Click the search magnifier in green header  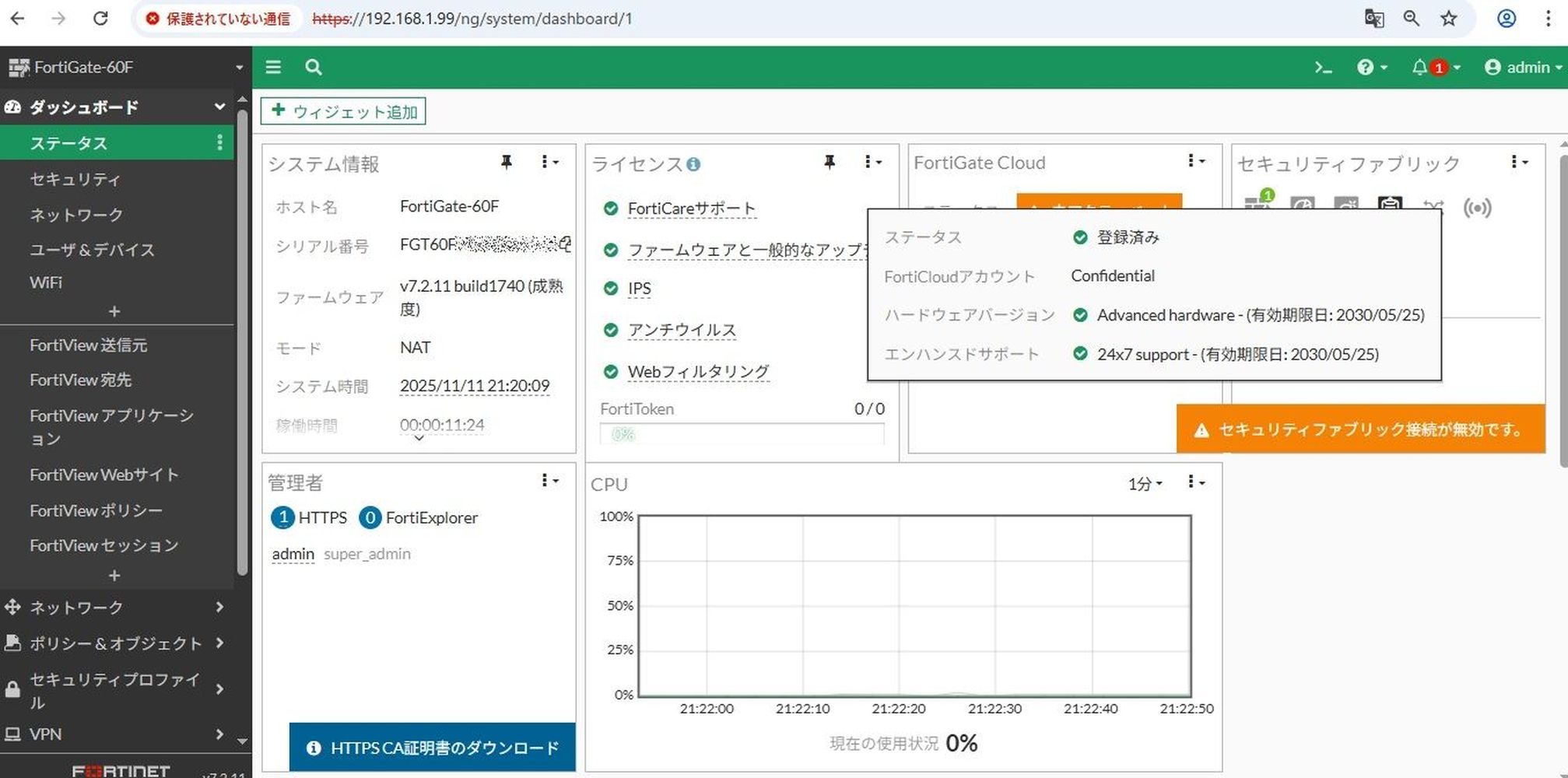[x=314, y=68]
